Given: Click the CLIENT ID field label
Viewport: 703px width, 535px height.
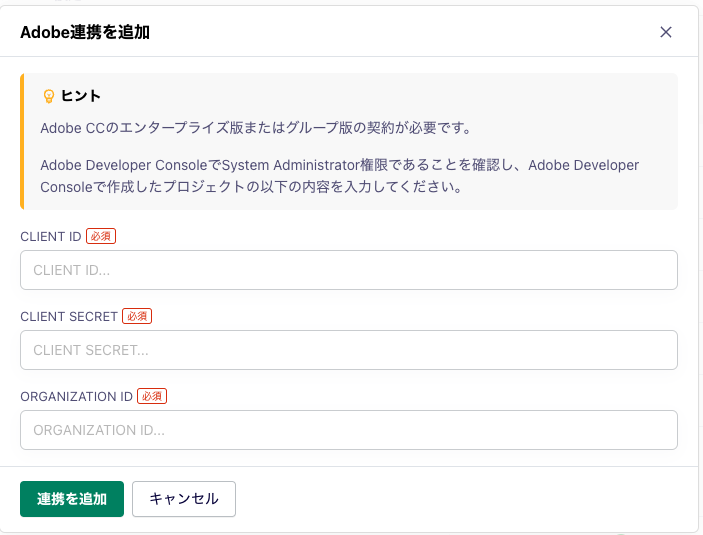Looking at the screenshot, I should point(51,236).
